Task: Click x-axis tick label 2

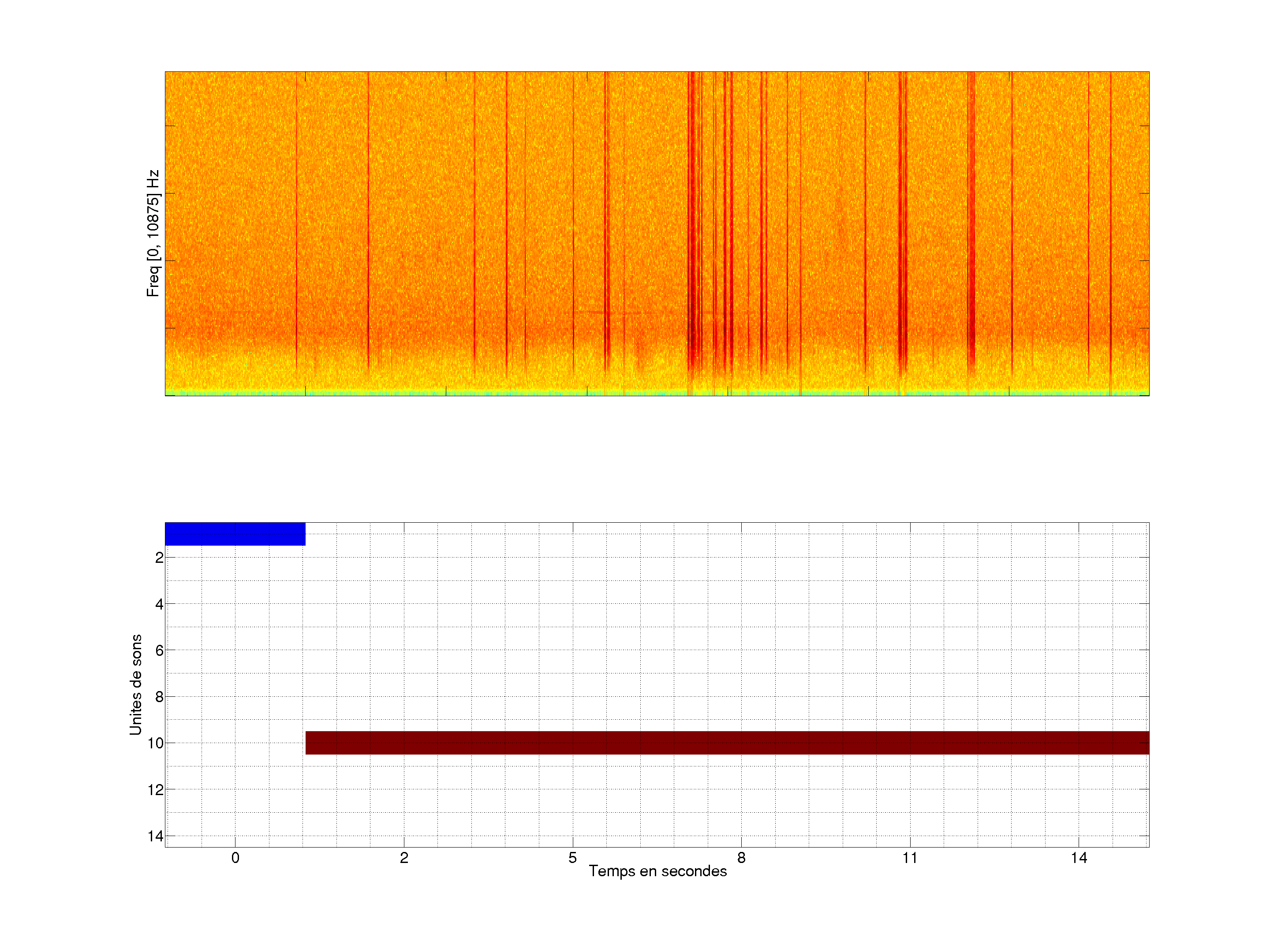Action: pyautogui.click(x=404, y=858)
